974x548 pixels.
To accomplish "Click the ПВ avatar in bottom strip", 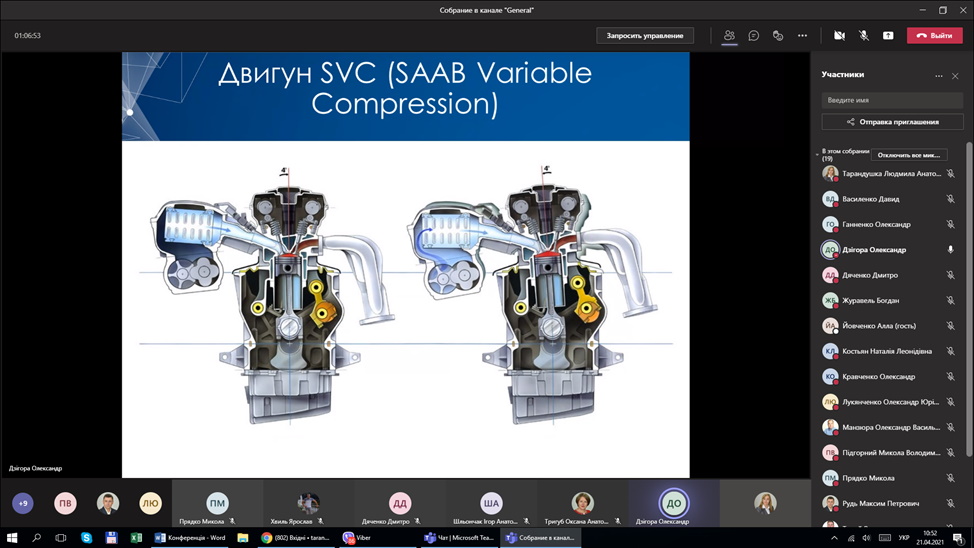I will pos(65,503).
